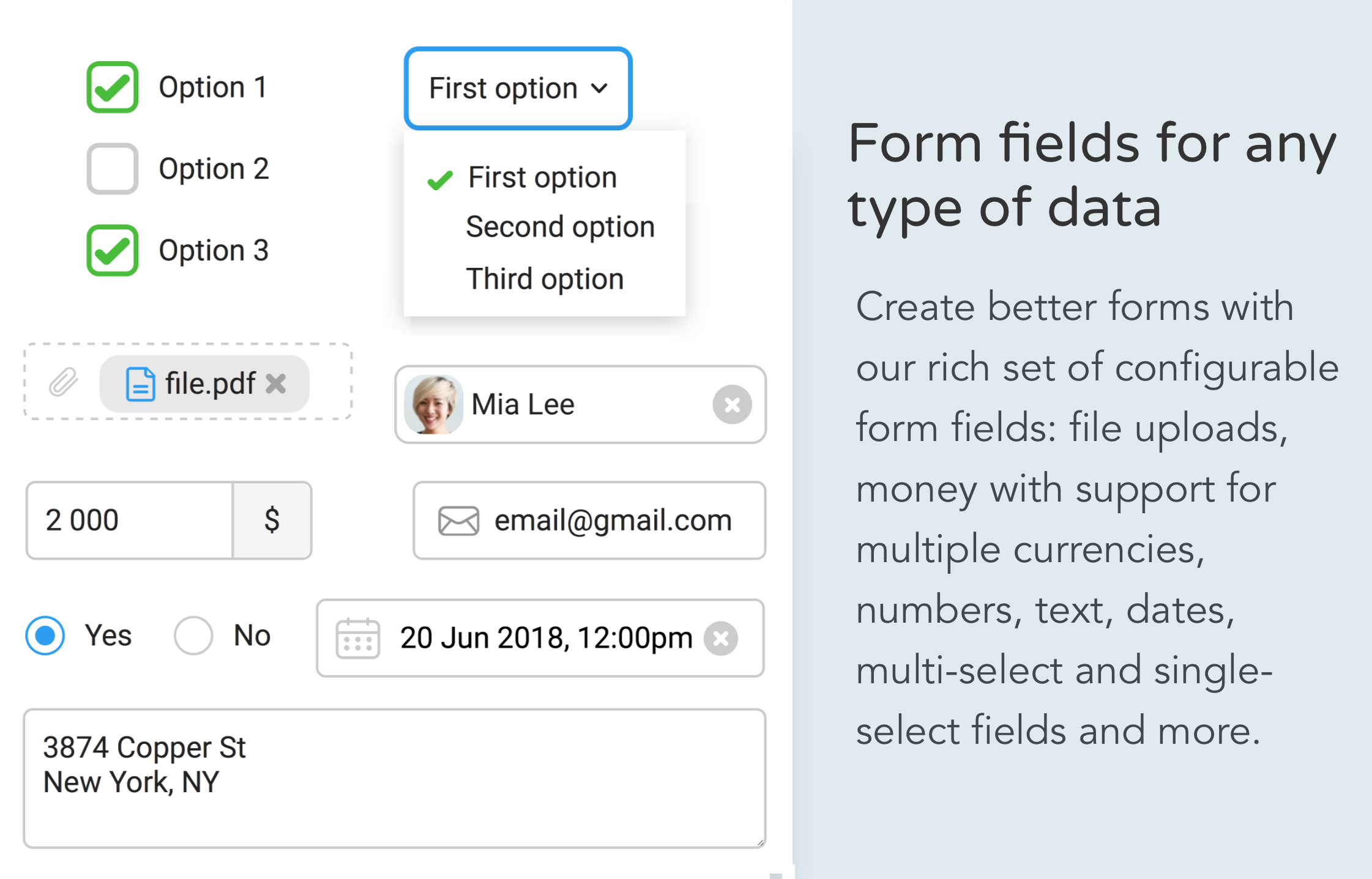Open the dollar currency selector
The image size is (1372, 879).
272,521
